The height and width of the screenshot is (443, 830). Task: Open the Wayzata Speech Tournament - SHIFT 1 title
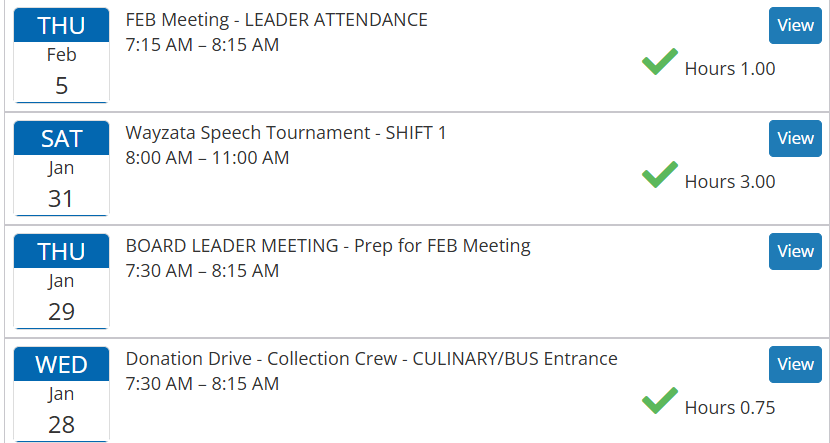point(286,133)
